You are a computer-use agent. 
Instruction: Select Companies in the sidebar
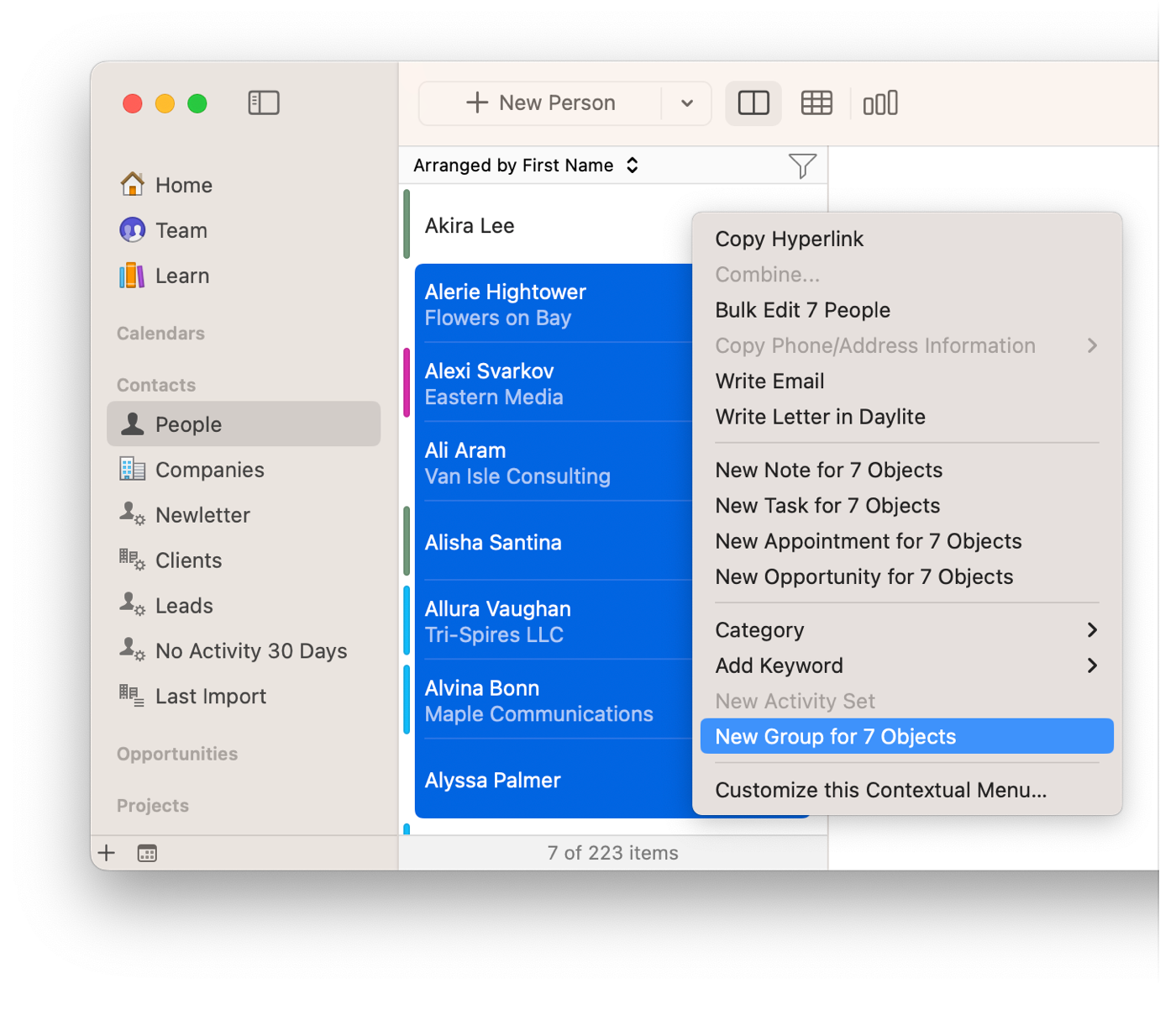pyautogui.click(x=209, y=470)
